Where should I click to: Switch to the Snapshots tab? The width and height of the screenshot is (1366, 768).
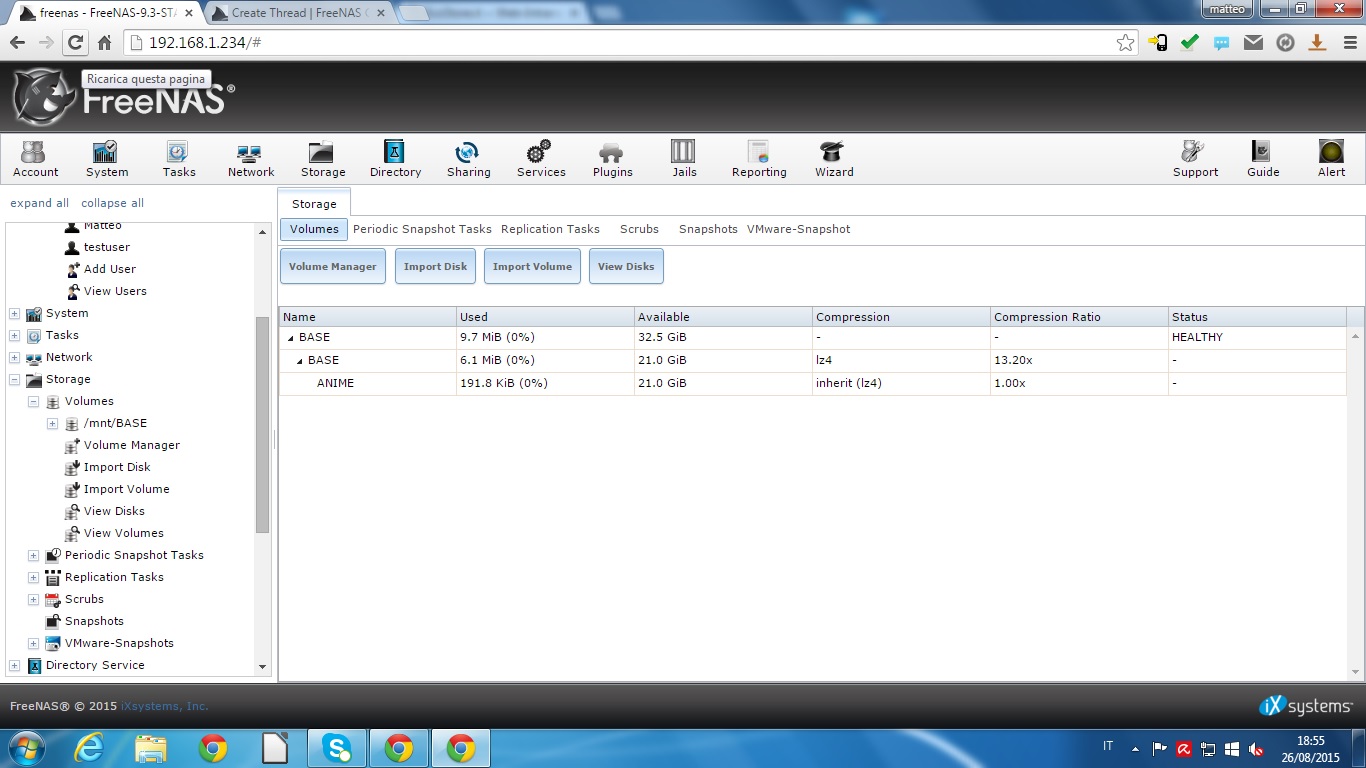click(x=708, y=229)
